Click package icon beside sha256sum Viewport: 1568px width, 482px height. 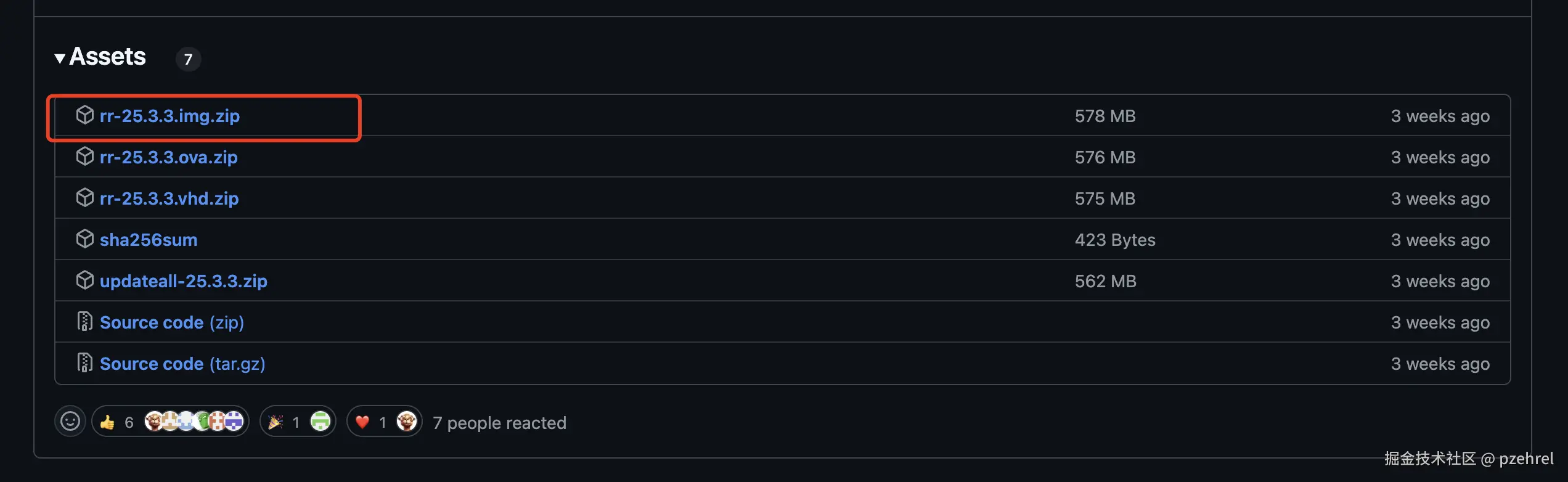(x=84, y=239)
